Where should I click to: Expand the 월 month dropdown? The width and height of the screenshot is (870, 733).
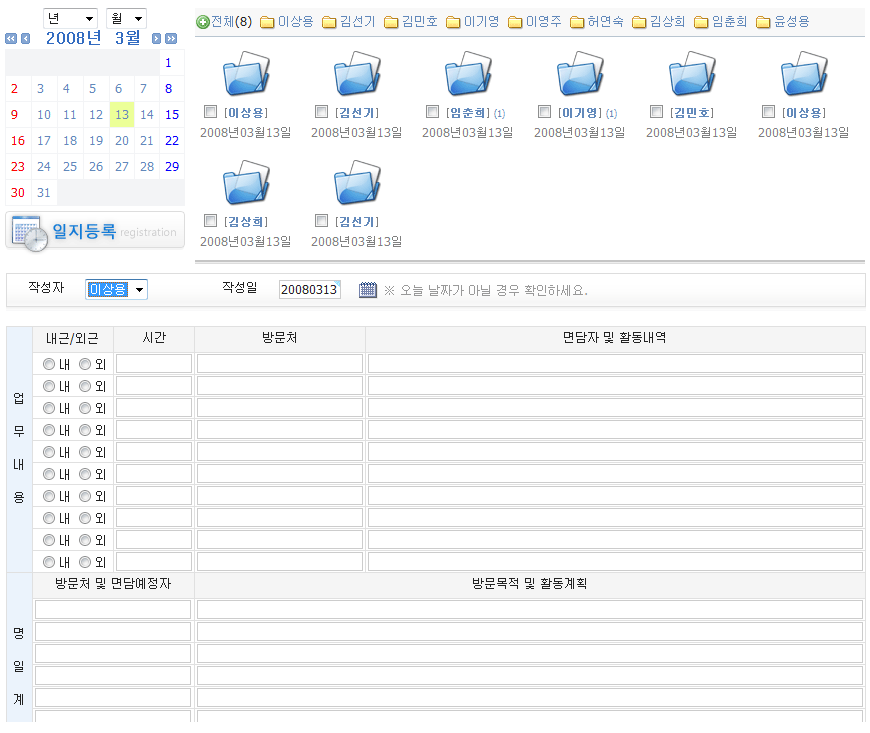(126, 18)
